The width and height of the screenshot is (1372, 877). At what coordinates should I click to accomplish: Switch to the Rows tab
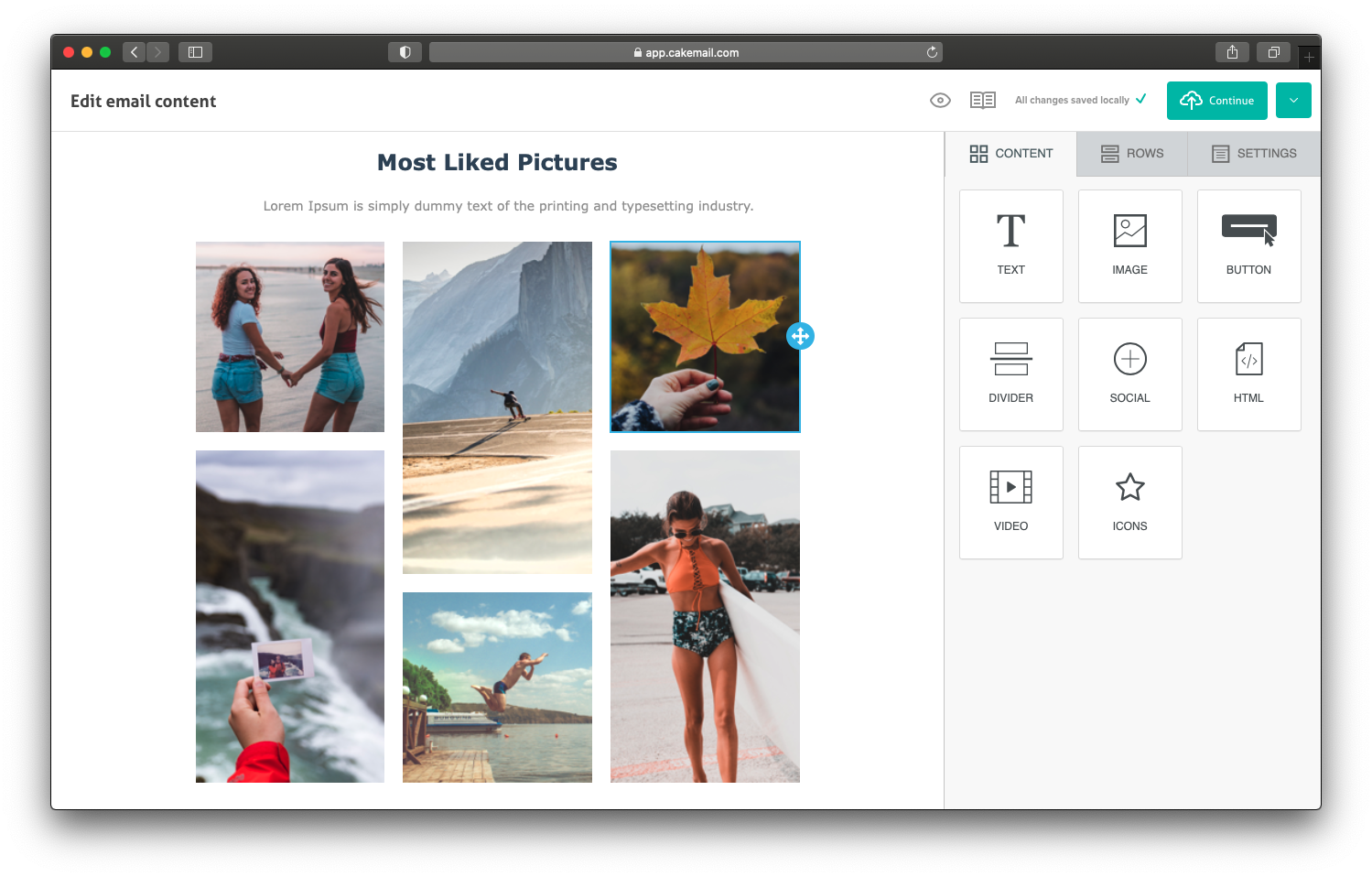pyautogui.click(x=1131, y=154)
